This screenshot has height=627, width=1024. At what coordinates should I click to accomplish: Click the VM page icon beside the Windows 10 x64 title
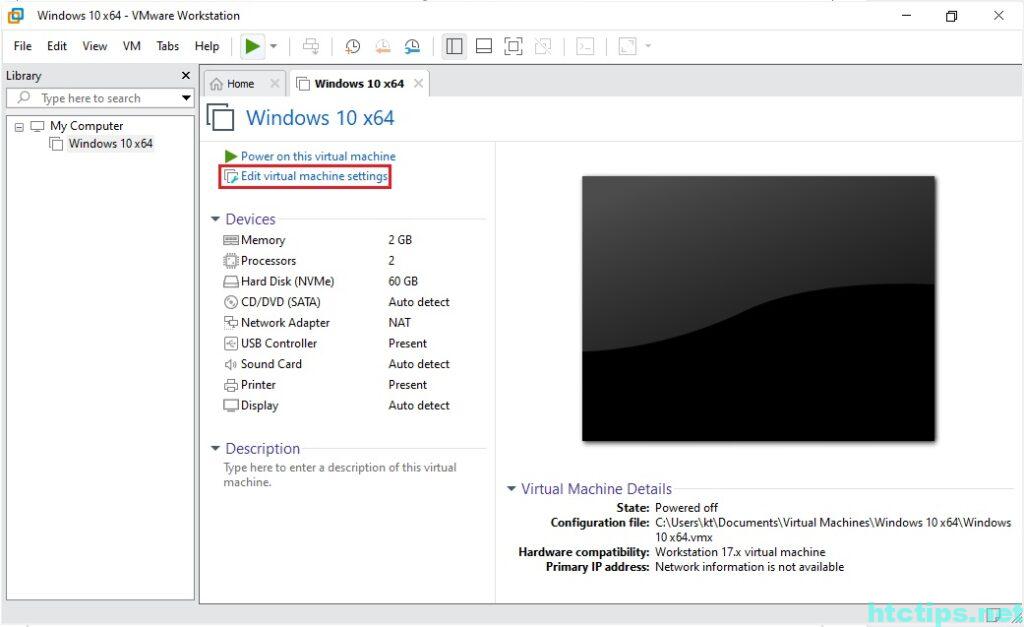220,118
